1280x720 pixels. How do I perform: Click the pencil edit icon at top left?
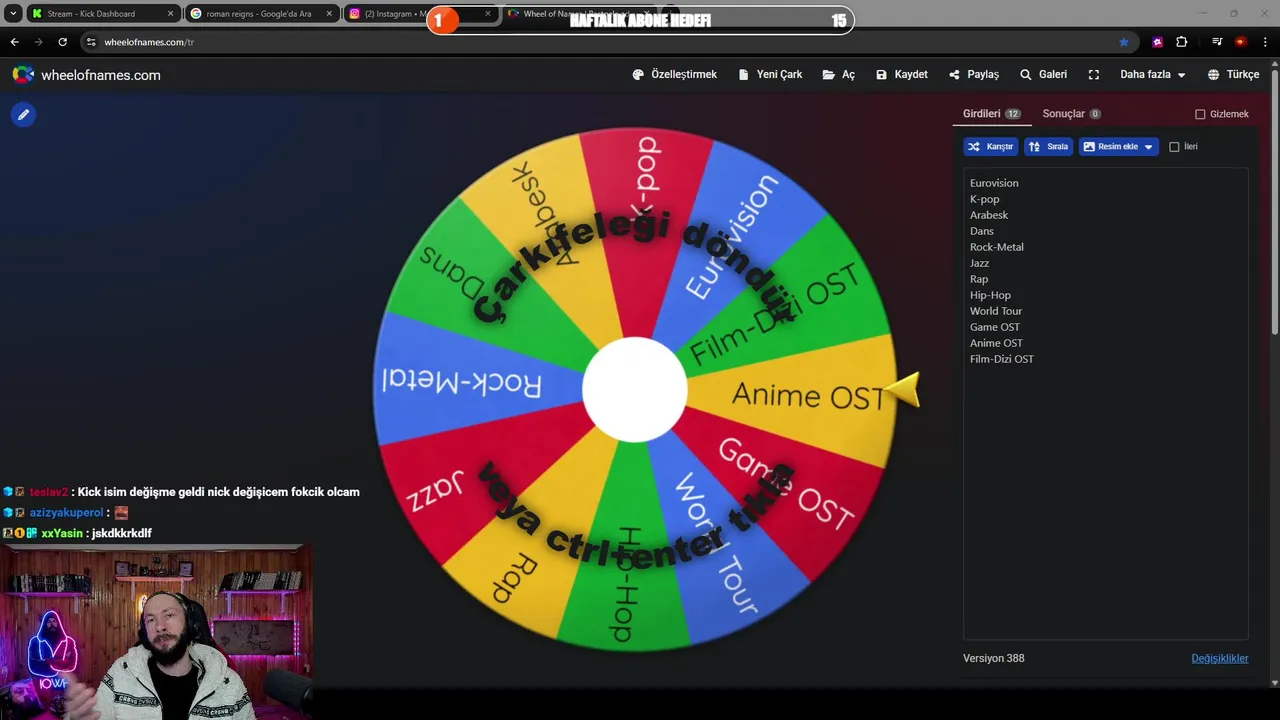(23, 114)
